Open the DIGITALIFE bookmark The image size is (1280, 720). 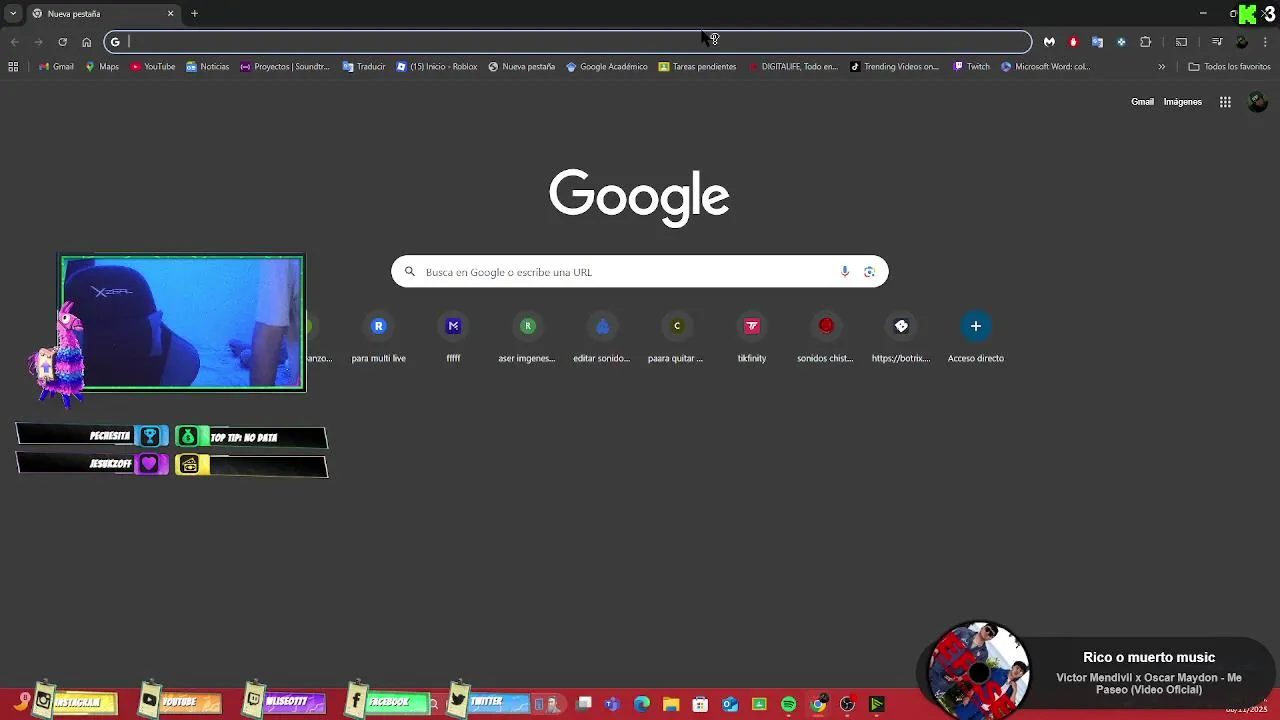793,67
